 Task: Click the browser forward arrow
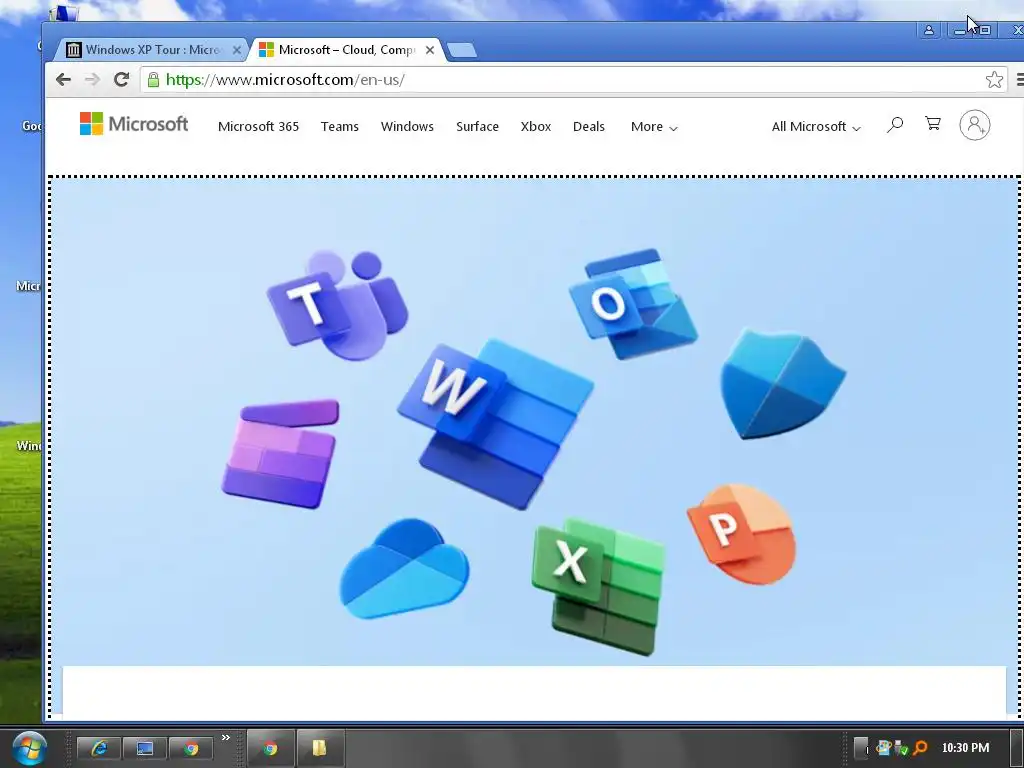(92, 80)
